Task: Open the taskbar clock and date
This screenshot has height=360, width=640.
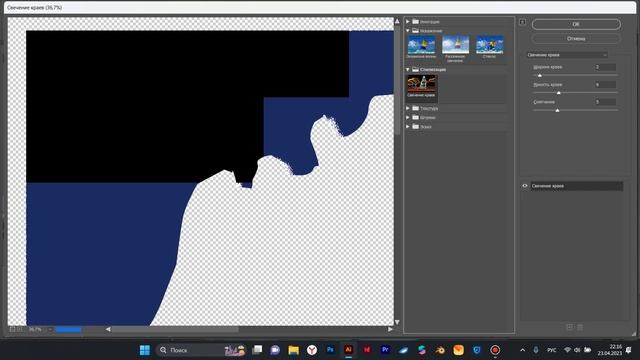Action: [x=610, y=350]
